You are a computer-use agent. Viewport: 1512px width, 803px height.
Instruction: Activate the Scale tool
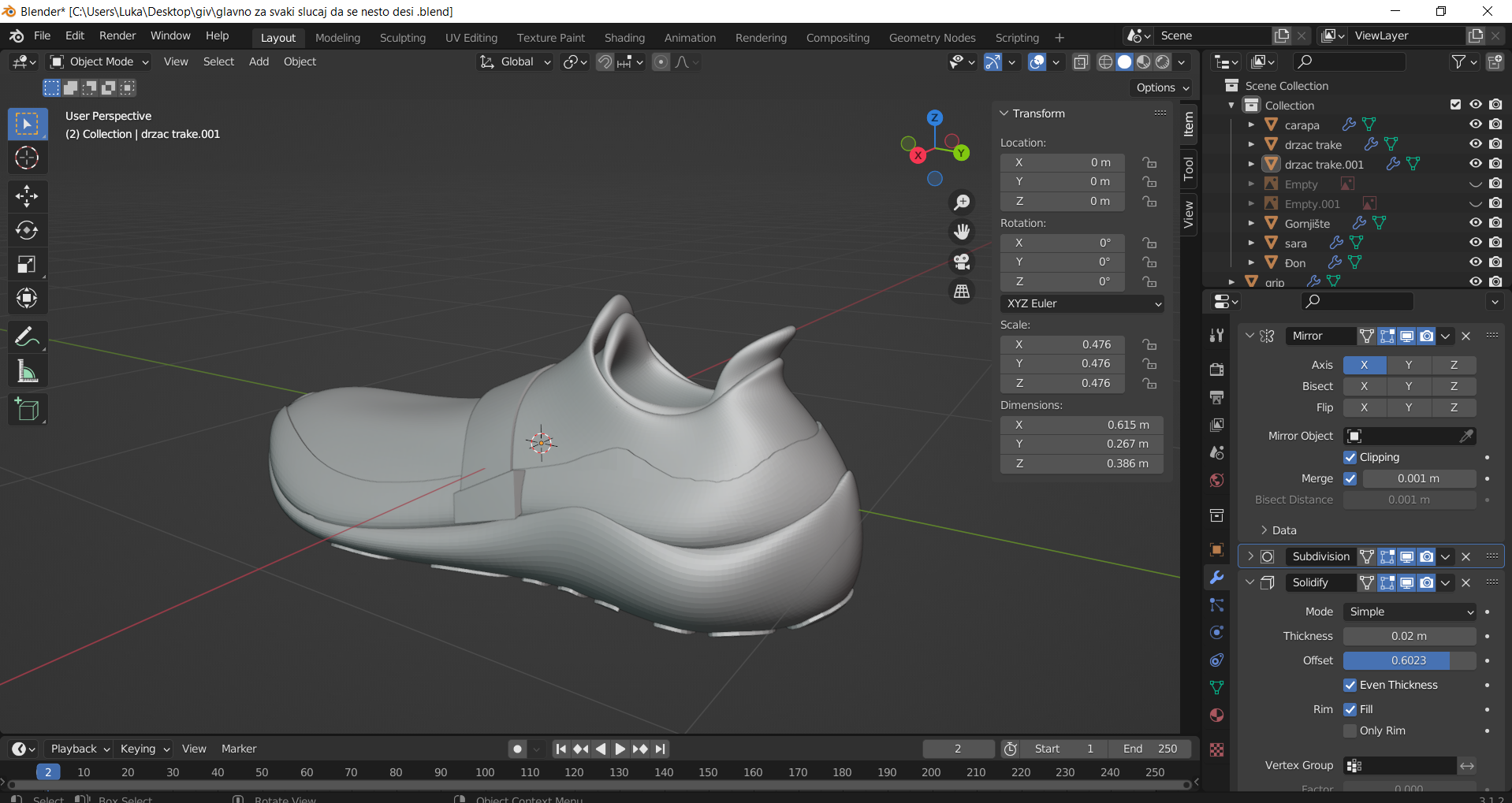(28, 264)
